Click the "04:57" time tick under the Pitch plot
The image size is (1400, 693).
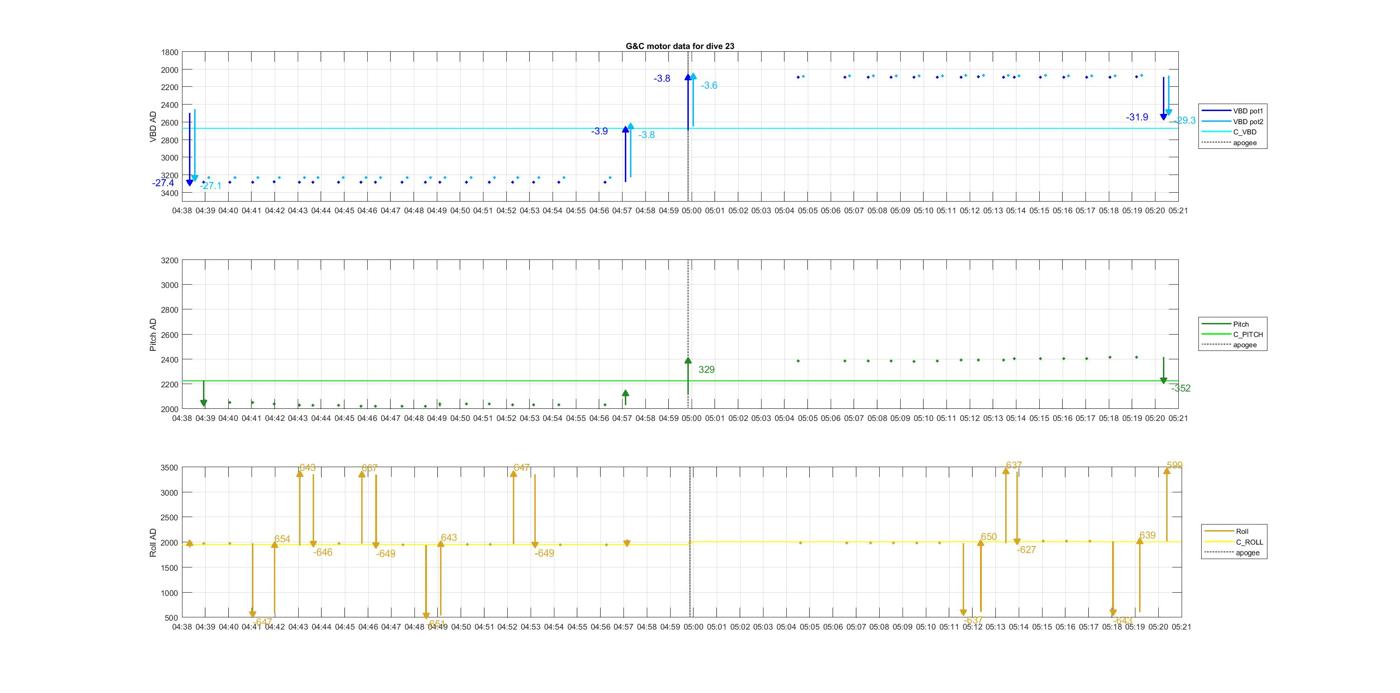point(622,418)
